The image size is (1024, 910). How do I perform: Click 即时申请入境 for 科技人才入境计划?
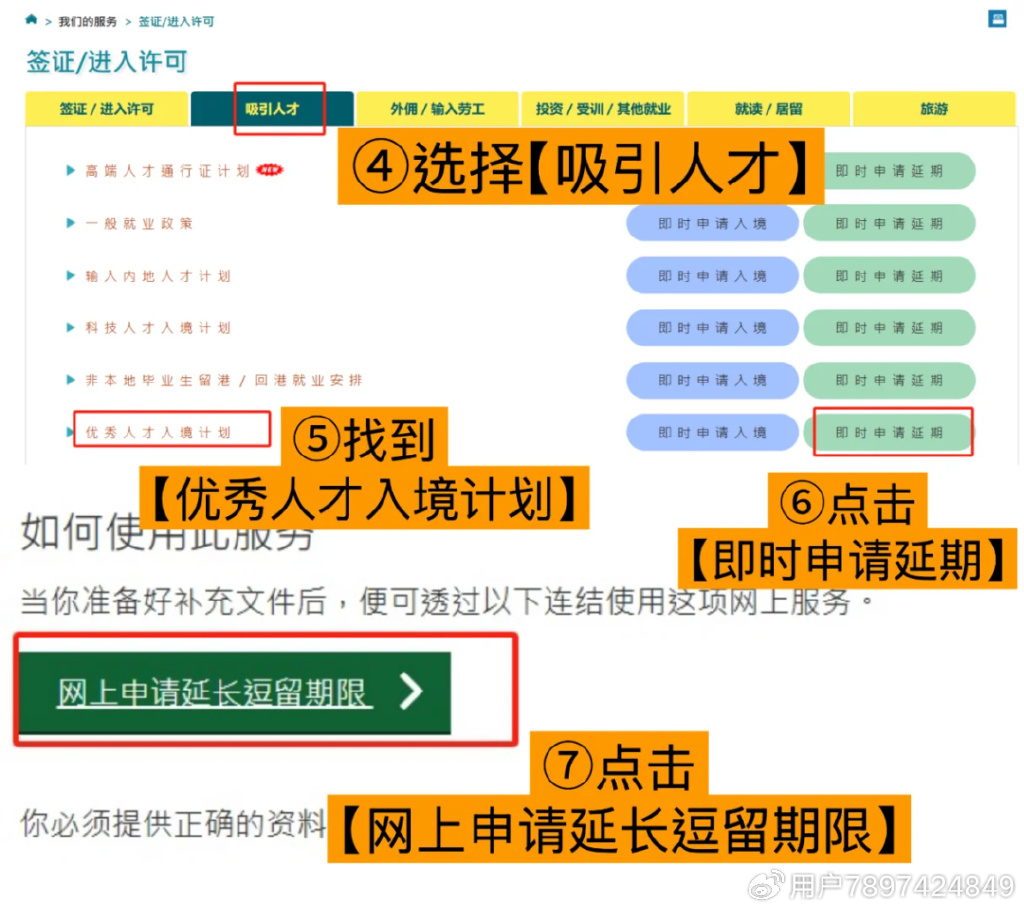tap(712, 327)
